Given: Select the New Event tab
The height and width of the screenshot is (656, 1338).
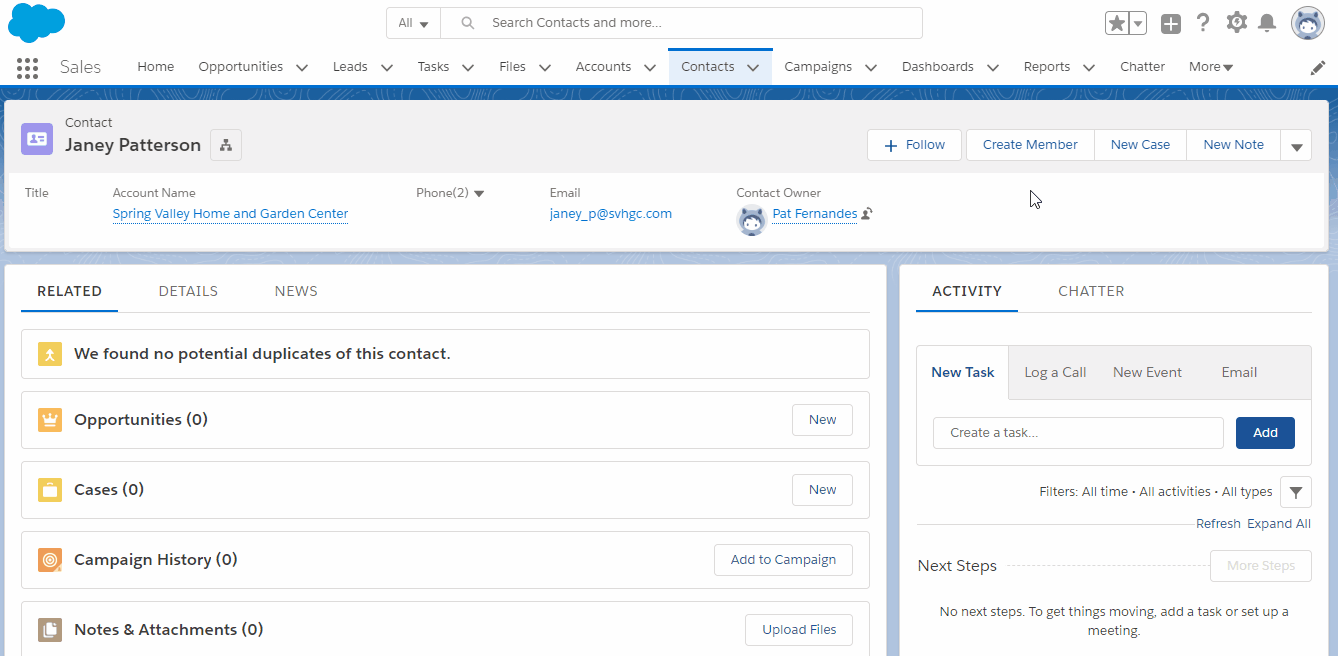Looking at the screenshot, I should tap(1147, 372).
